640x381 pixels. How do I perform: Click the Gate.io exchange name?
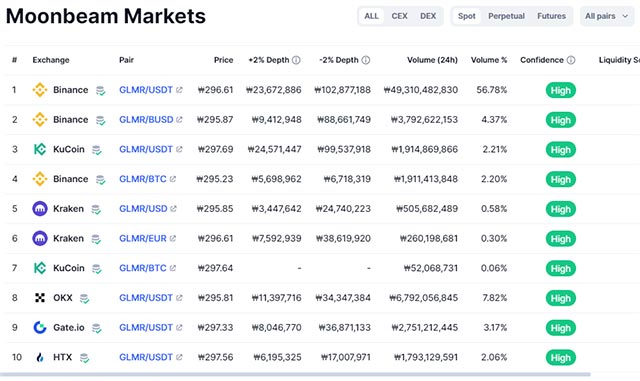[x=69, y=328]
